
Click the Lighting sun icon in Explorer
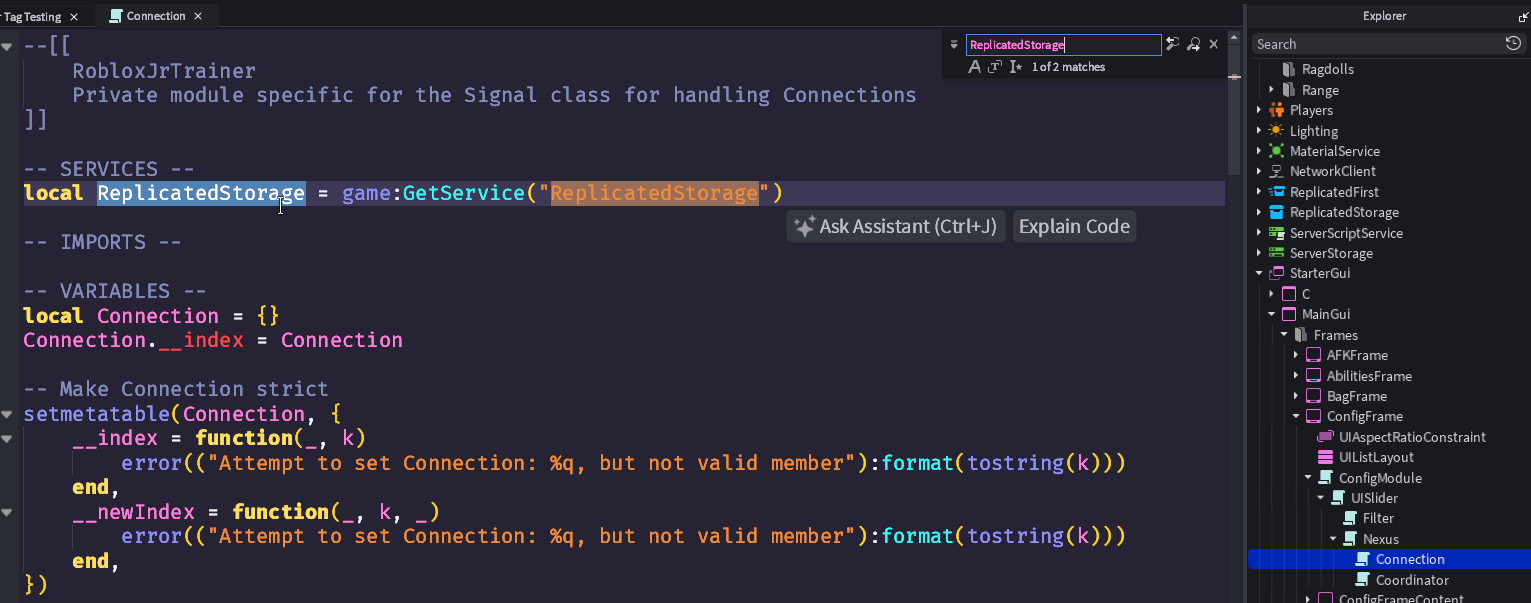point(1276,130)
